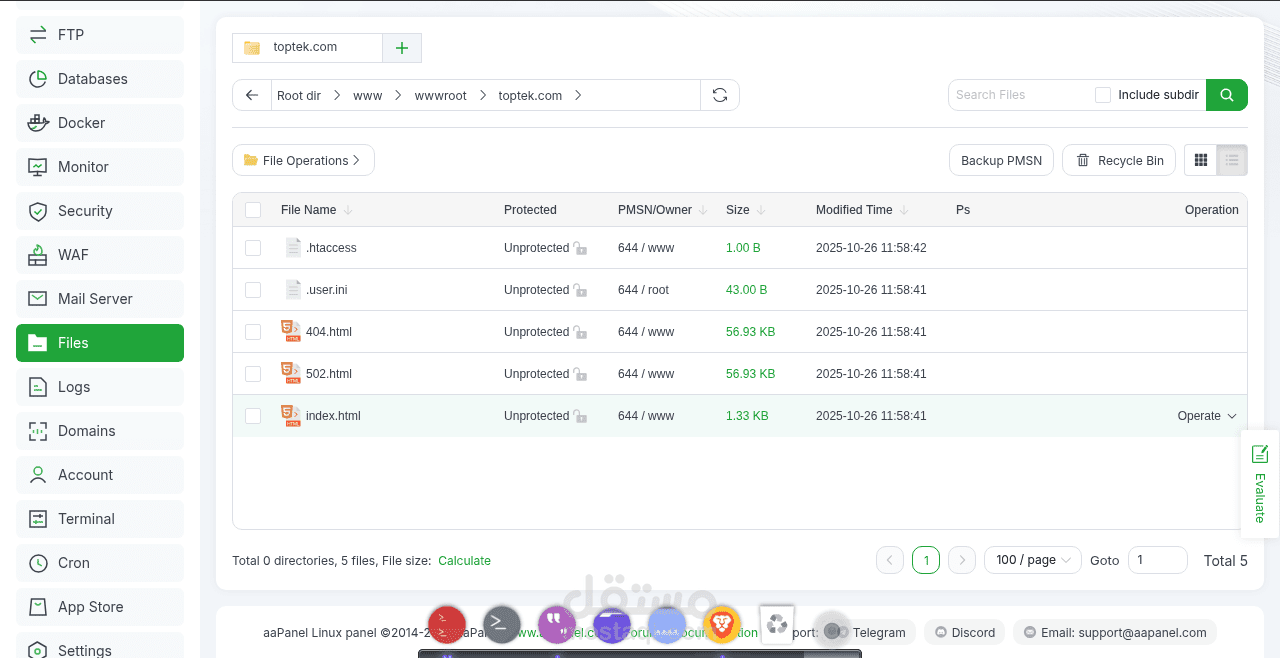Click the Goto page input field
Screen dimensions: 1280x658
[x=1158, y=560]
